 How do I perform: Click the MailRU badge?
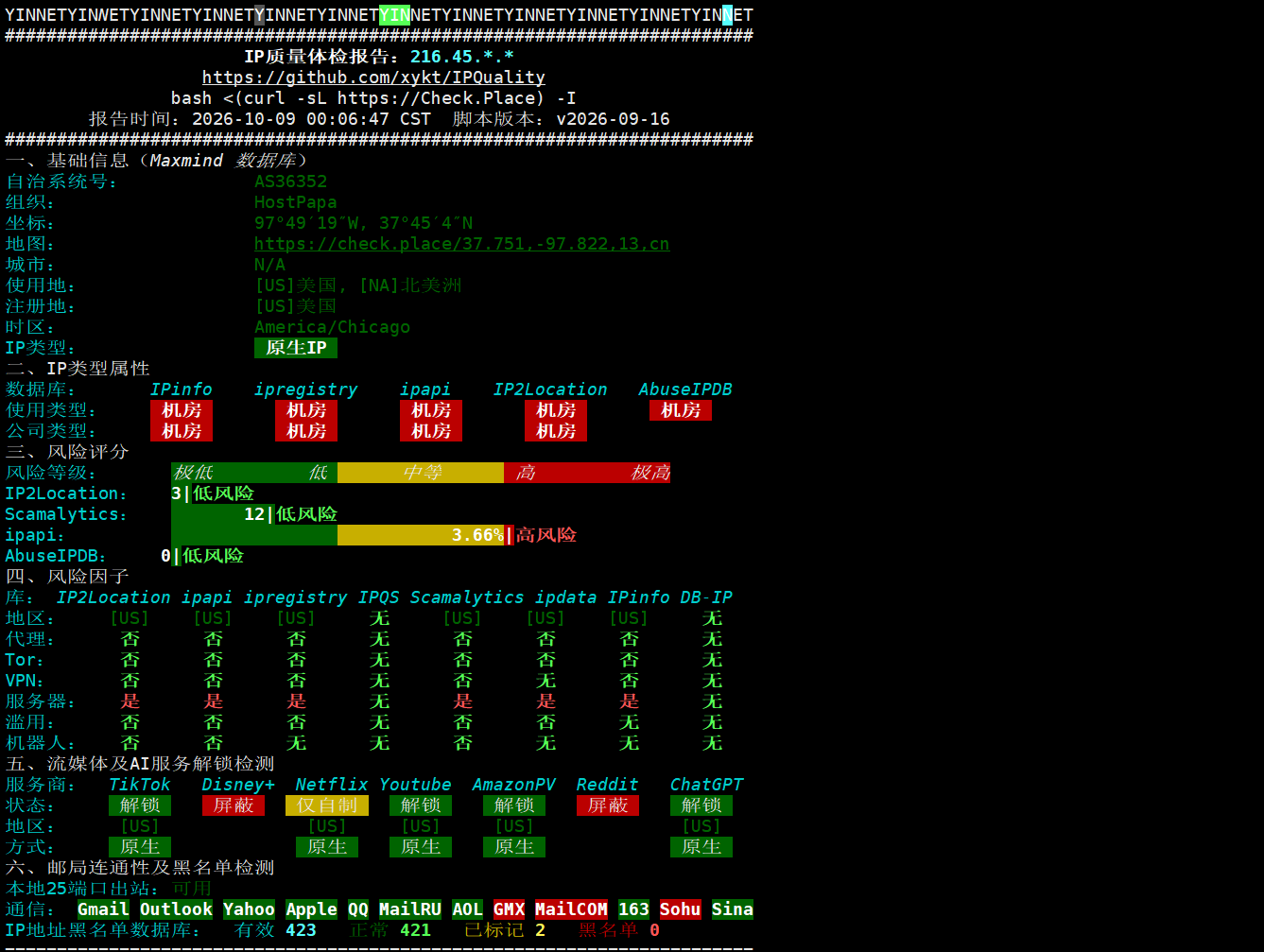pyautogui.click(x=409, y=909)
